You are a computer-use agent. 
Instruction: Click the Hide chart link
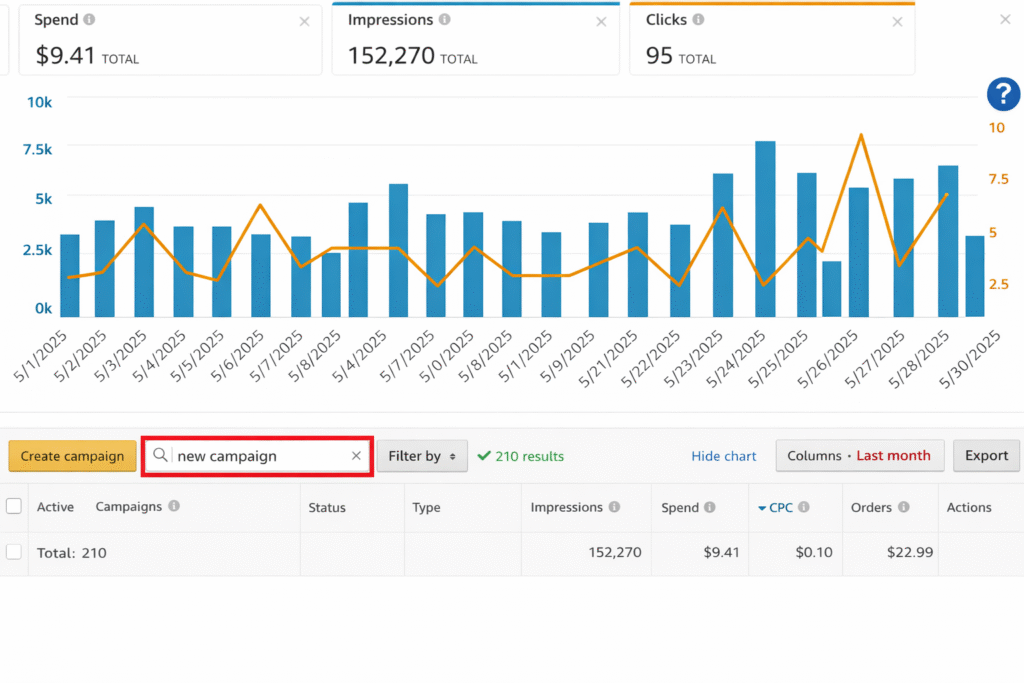(x=724, y=456)
